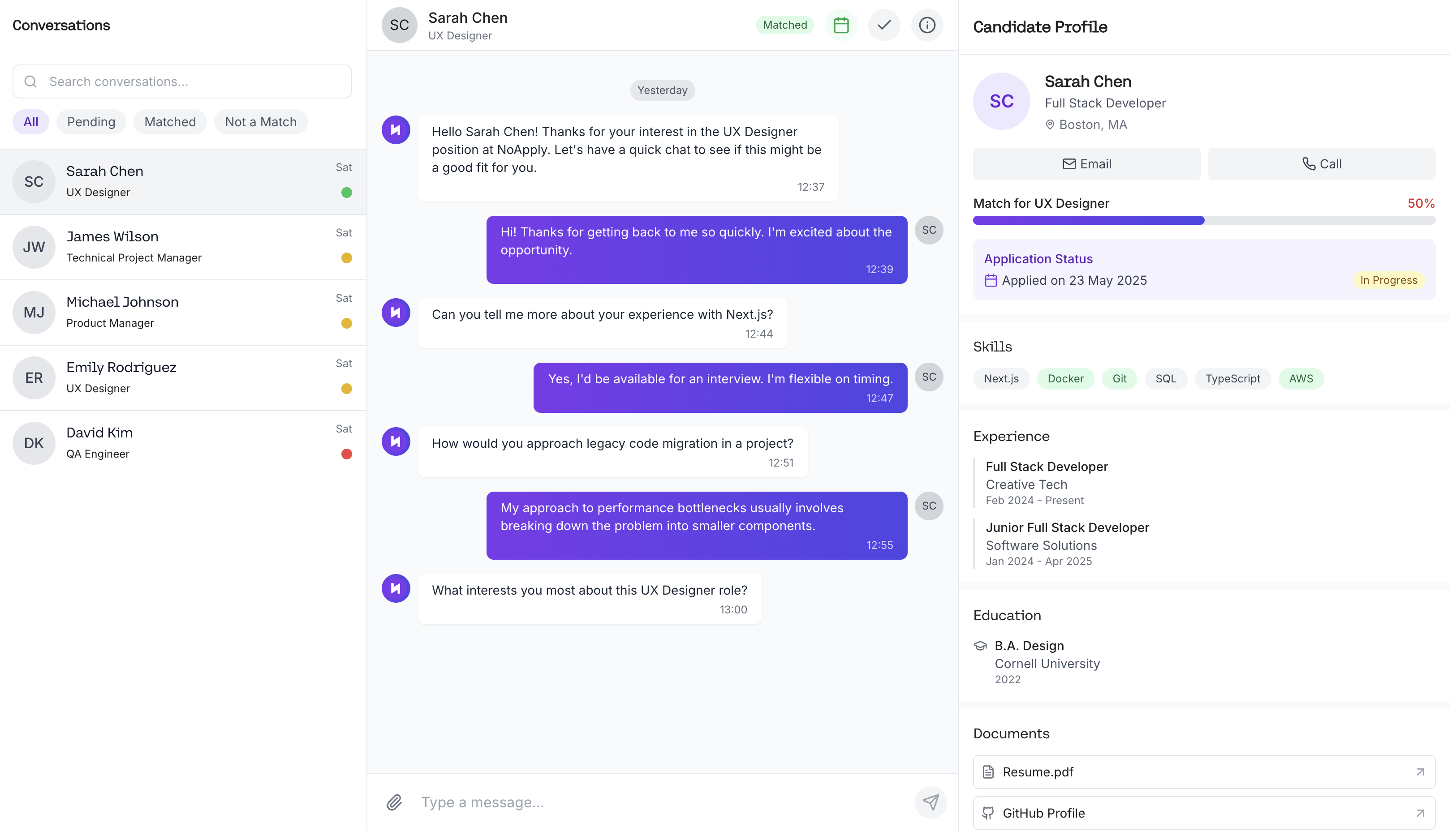
Task: Open GitHub Profile external link arrow
Action: tap(1420, 813)
